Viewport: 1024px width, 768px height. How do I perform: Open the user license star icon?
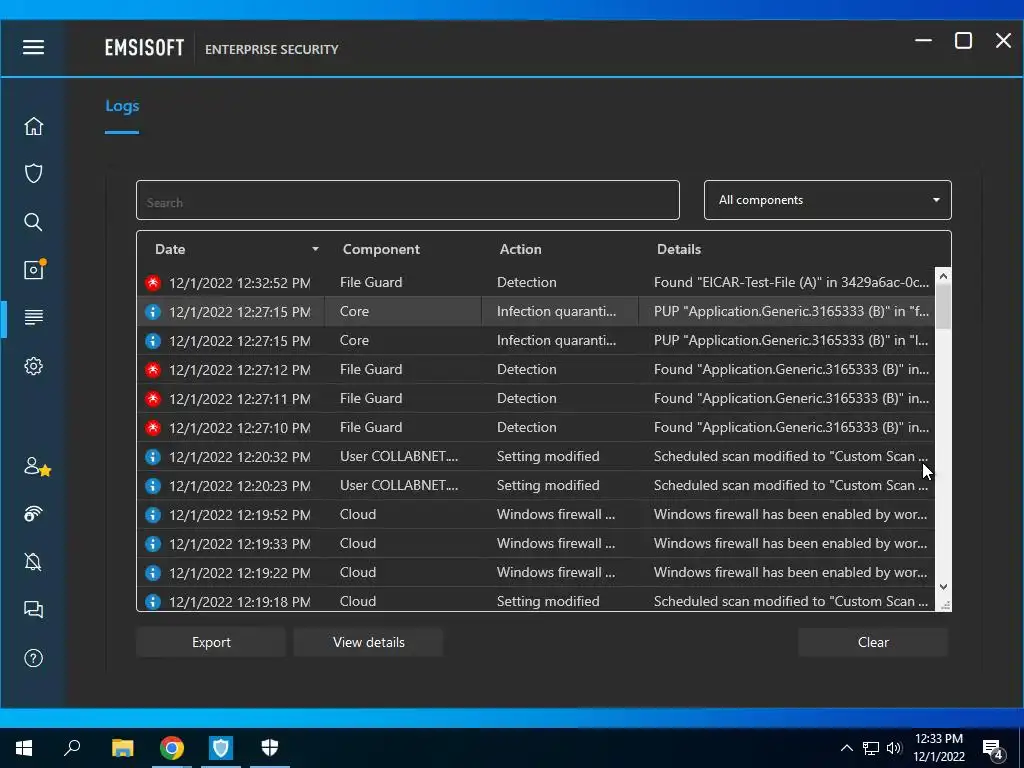[37, 466]
